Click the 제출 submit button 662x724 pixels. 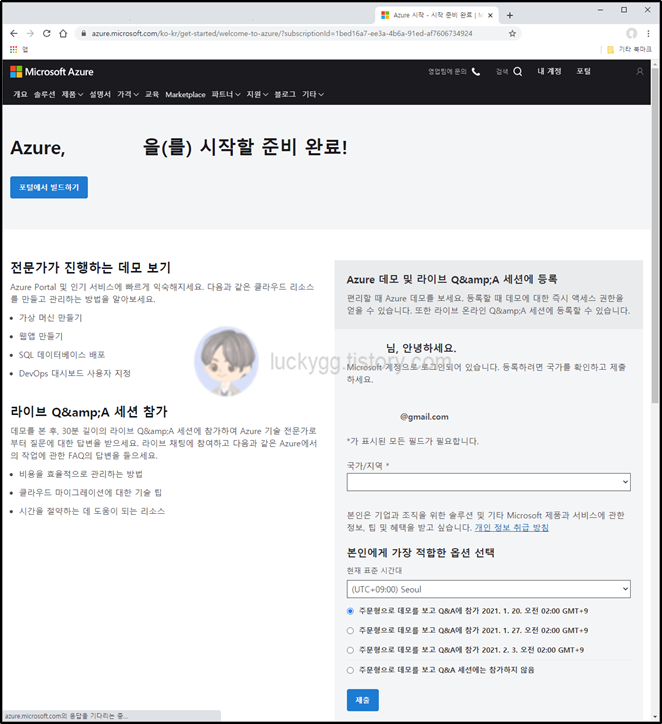point(362,700)
